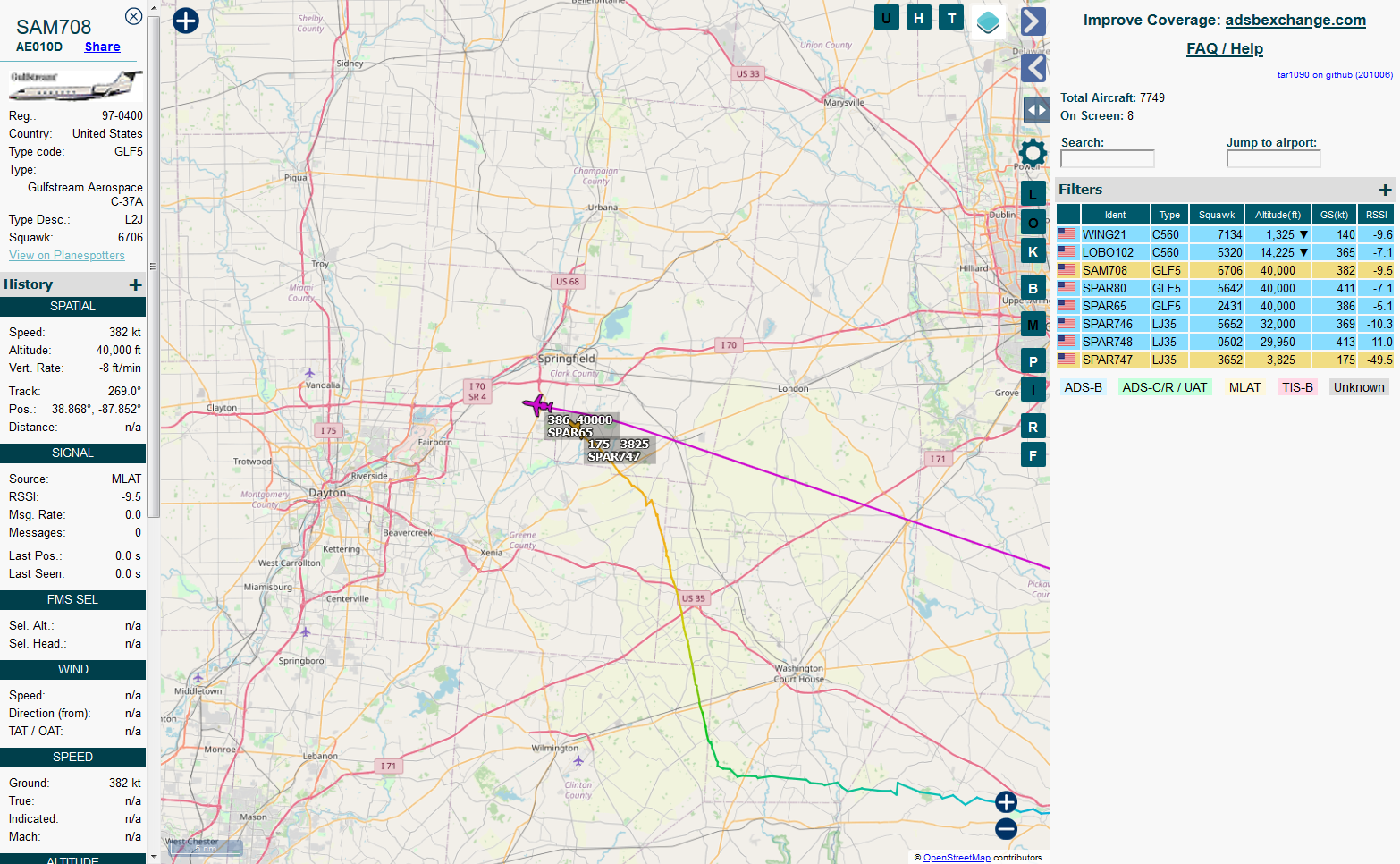This screenshot has height=864, width=1400.
Task: Click the info panel vertical scrollbar
Action: pyautogui.click(x=153, y=266)
